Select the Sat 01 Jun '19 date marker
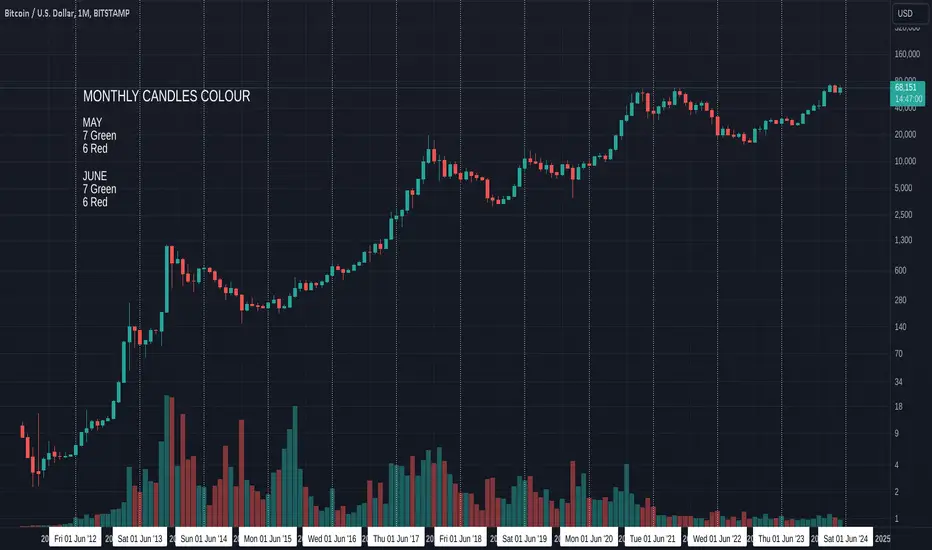Screen dimensions: 932x550 tap(524, 539)
